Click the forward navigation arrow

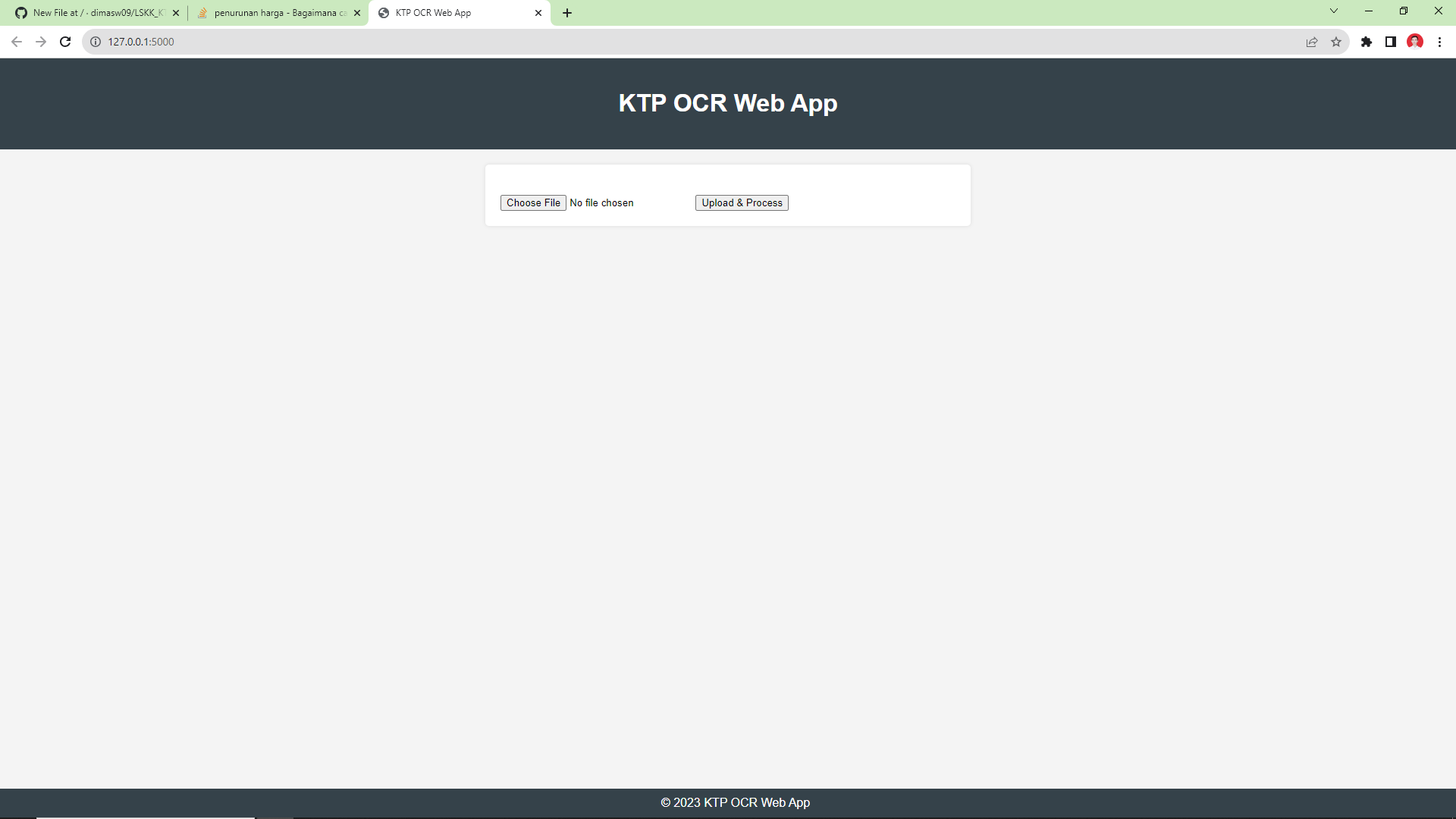(41, 42)
